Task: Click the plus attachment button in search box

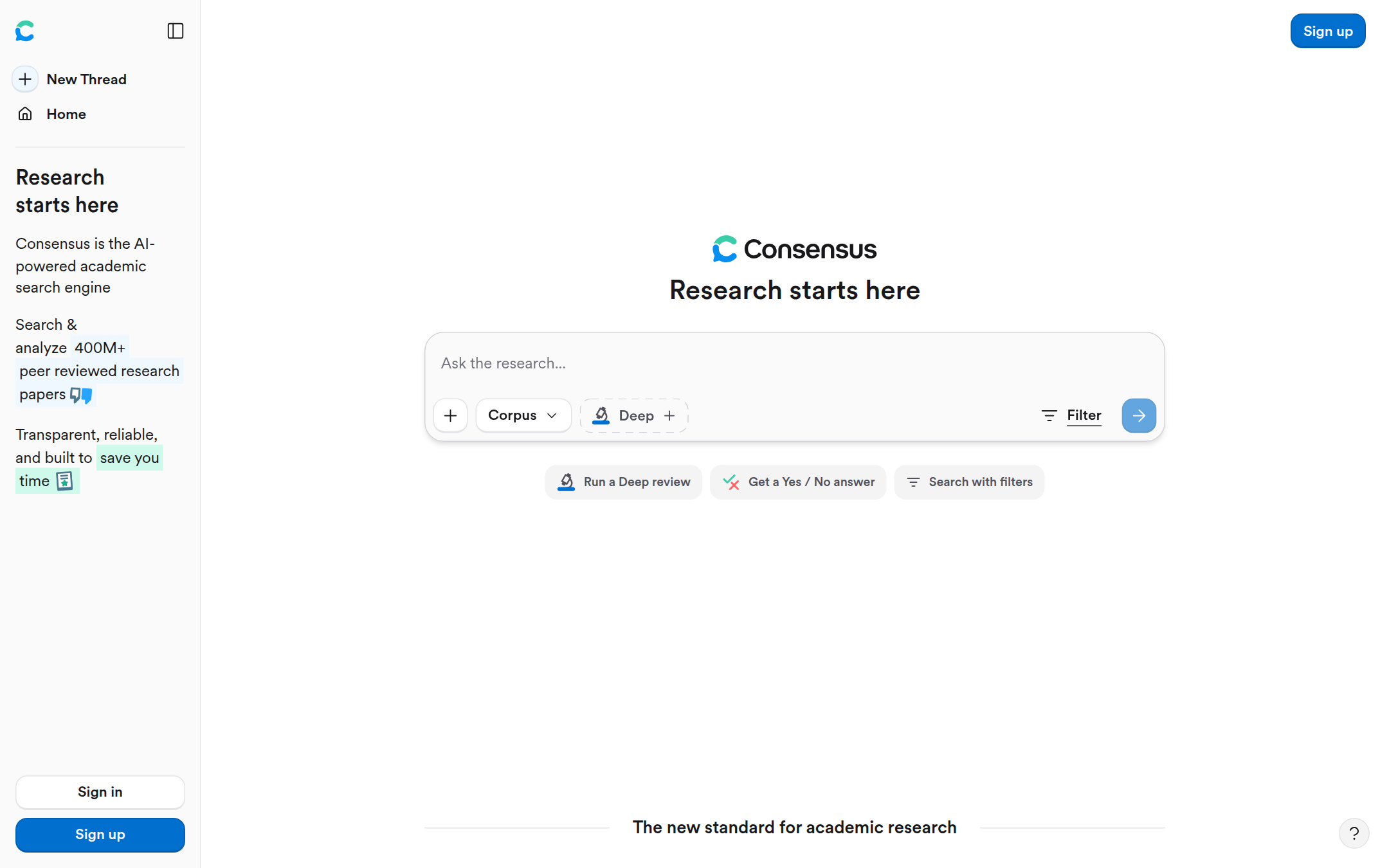Action: pyautogui.click(x=451, y=415)
